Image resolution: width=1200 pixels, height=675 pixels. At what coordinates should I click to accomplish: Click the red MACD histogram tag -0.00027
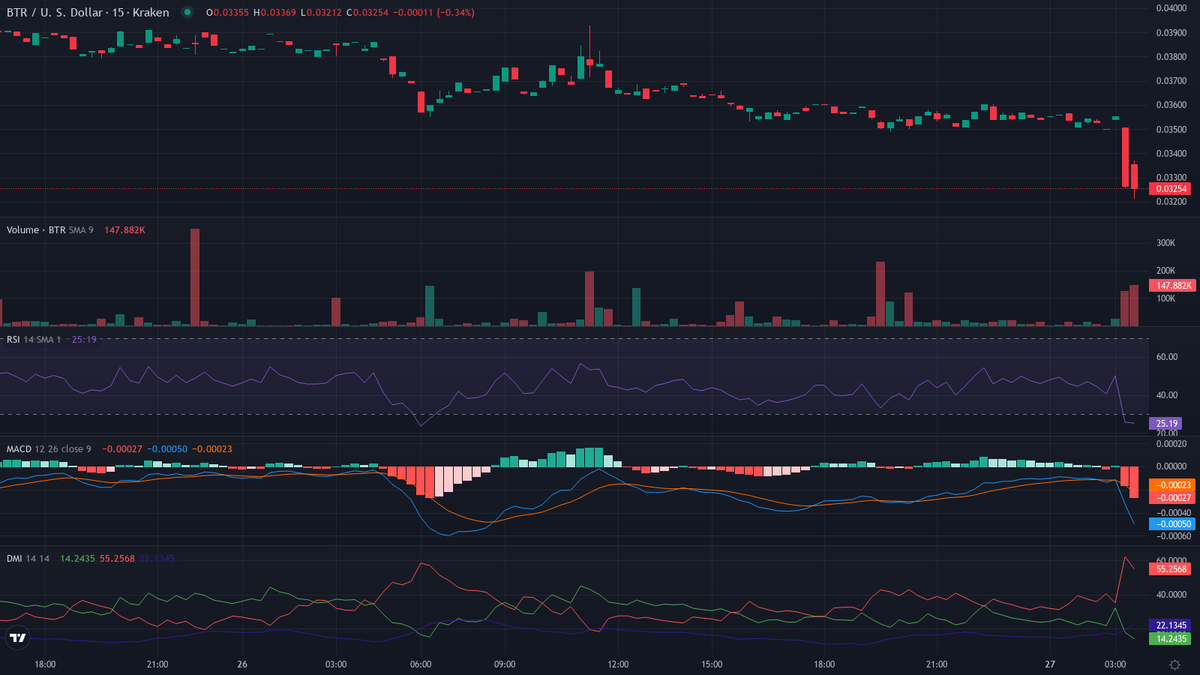pos(1172,497)
